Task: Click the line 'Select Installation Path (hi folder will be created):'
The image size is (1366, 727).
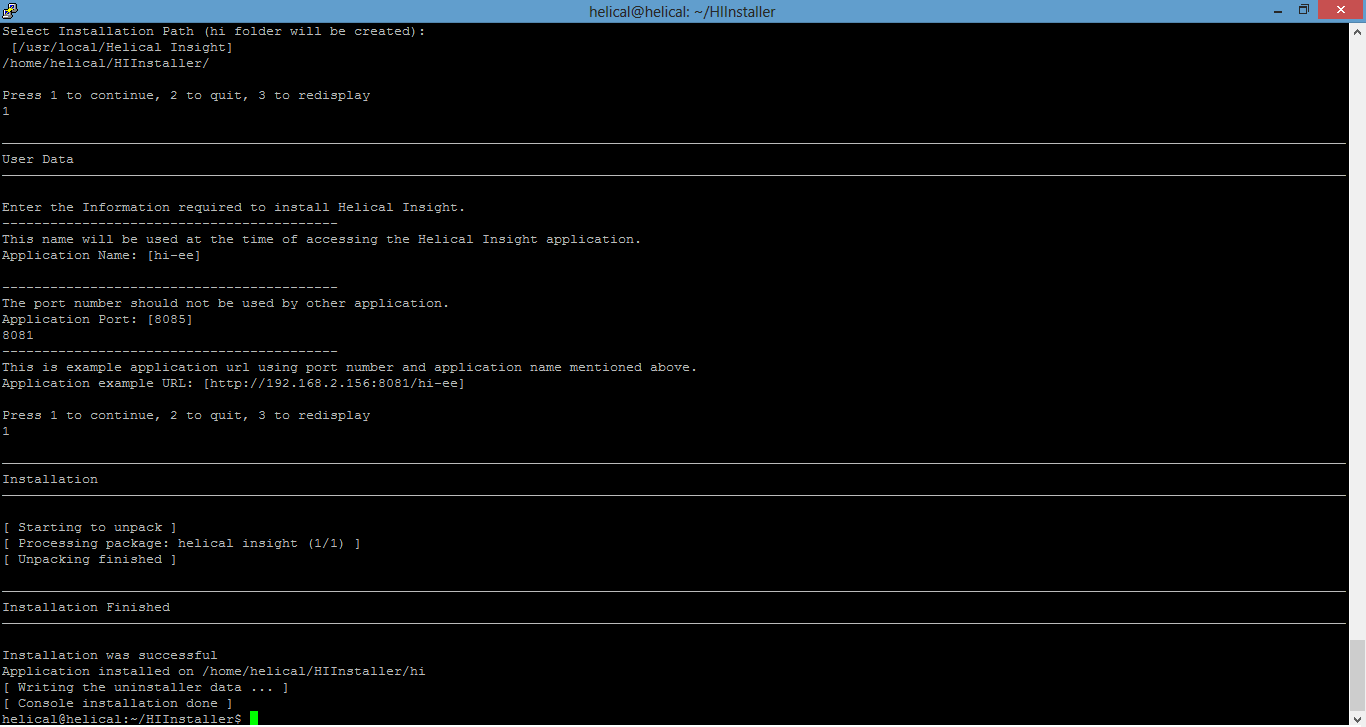Action: (x=214, y=31)
